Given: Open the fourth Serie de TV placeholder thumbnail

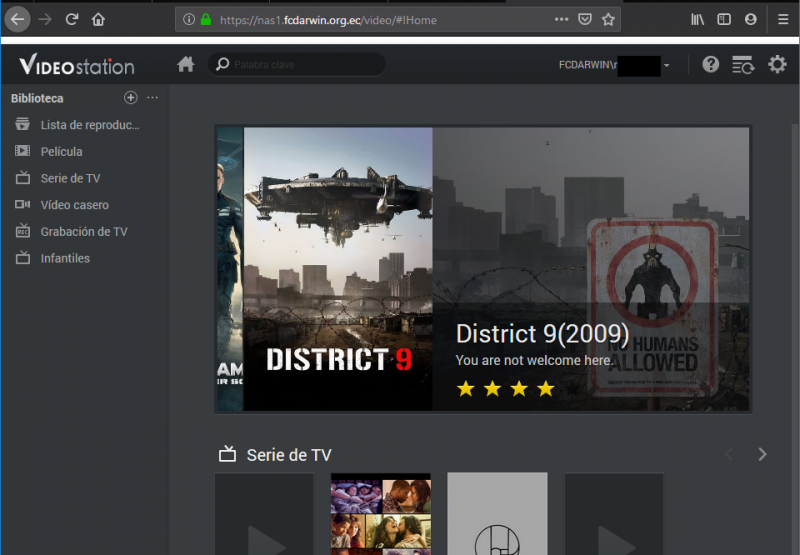Looking at the screenshot, I should click(614, 514).
